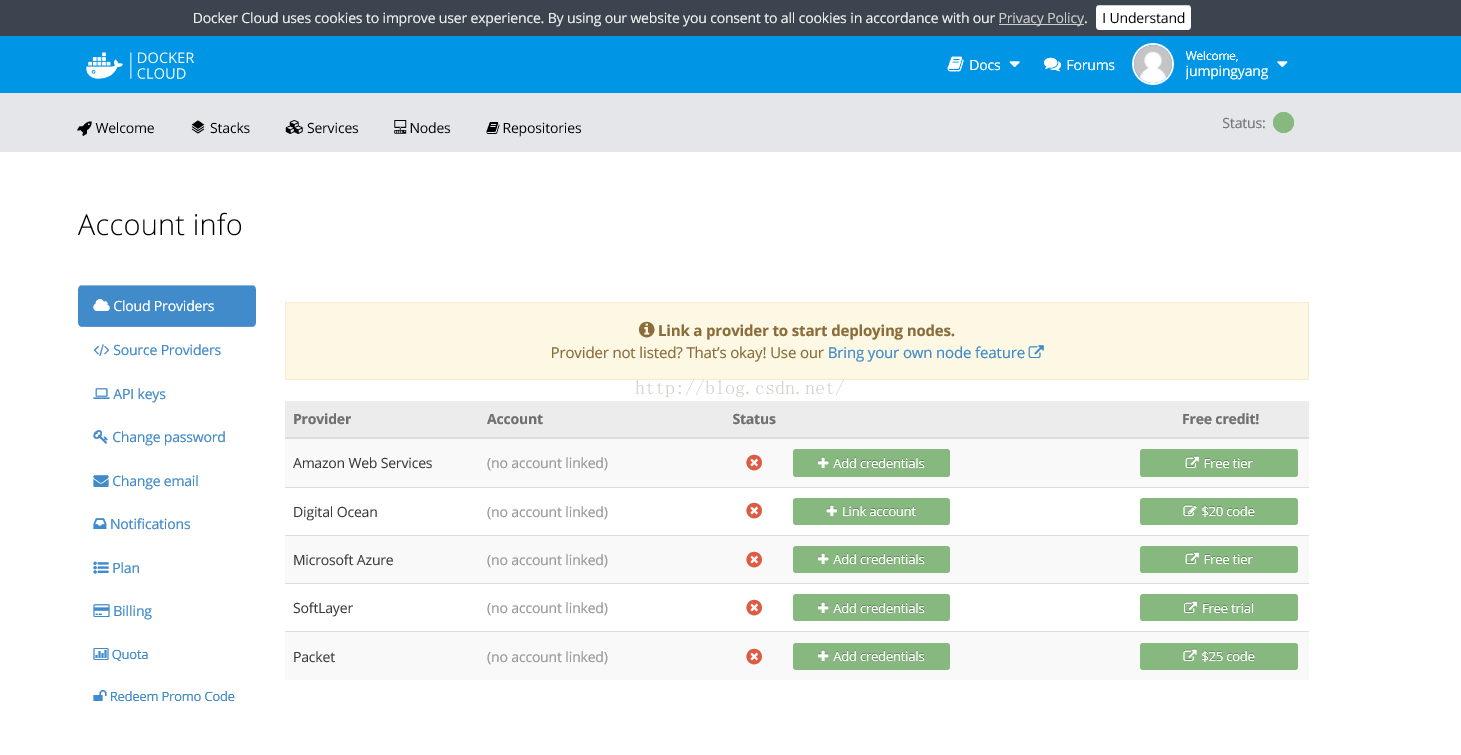Click the red status icon for Amazon Web Services
Screen dimensions: 1461x755
point(754,463)
